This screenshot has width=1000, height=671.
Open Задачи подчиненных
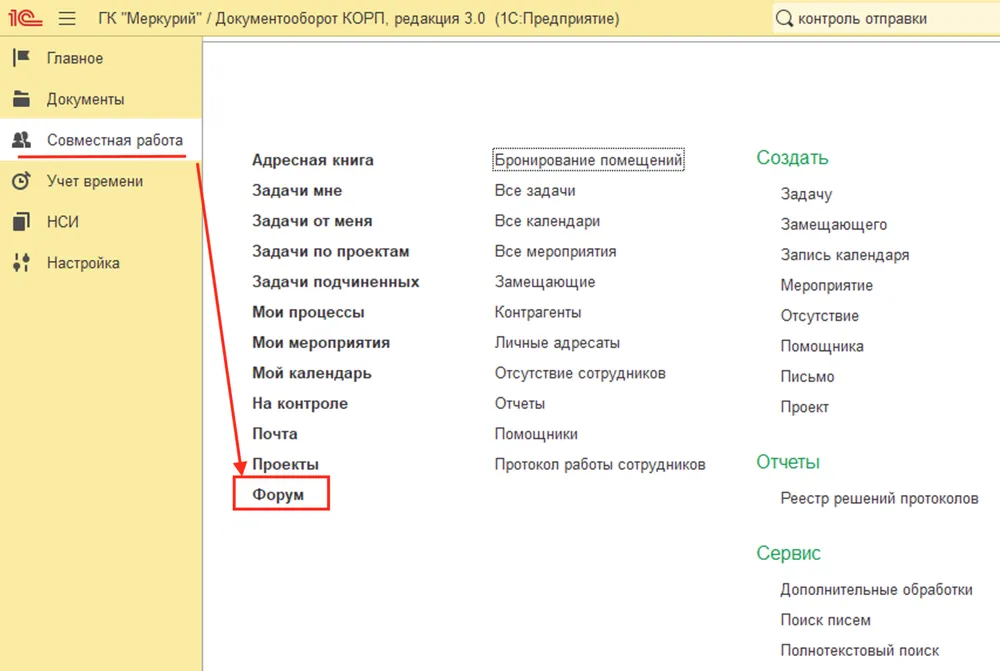coord(335,282)
